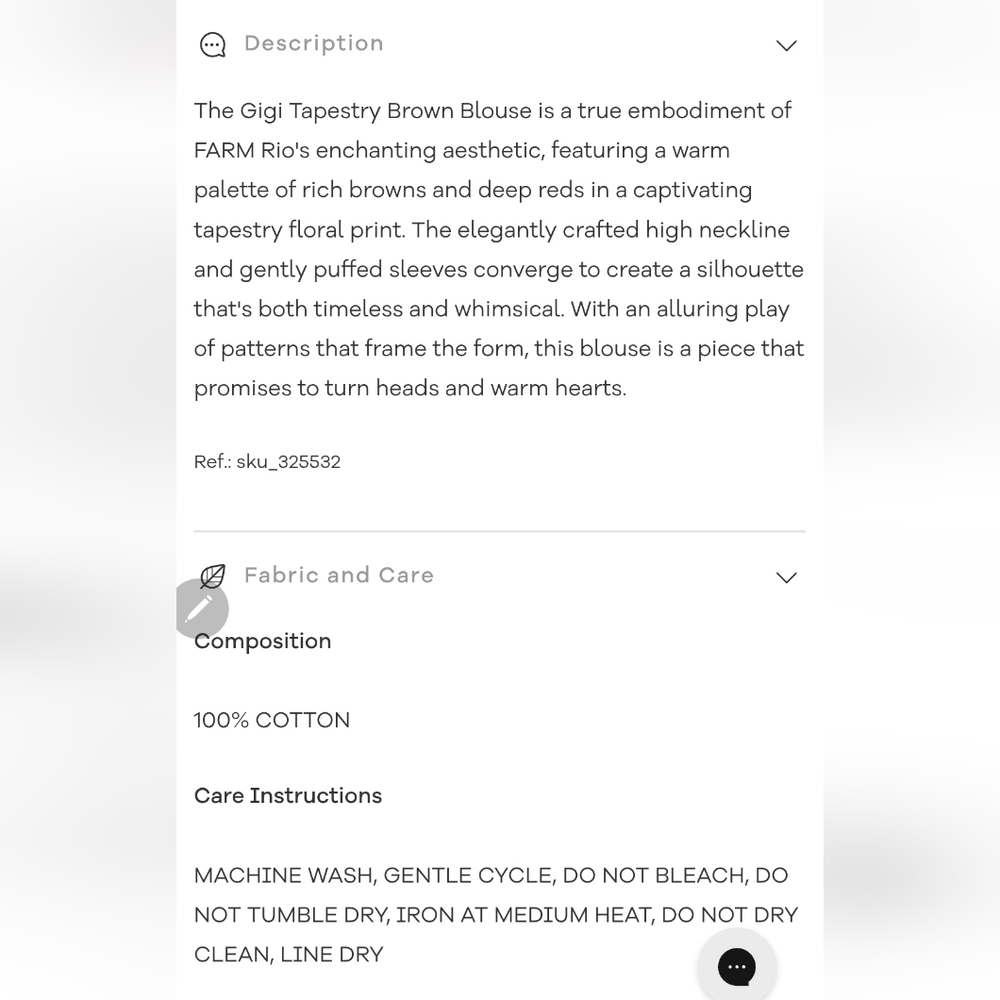The image size is (1000, 1000).
Task: Click the 100% COTTON text
Action: 272,721
